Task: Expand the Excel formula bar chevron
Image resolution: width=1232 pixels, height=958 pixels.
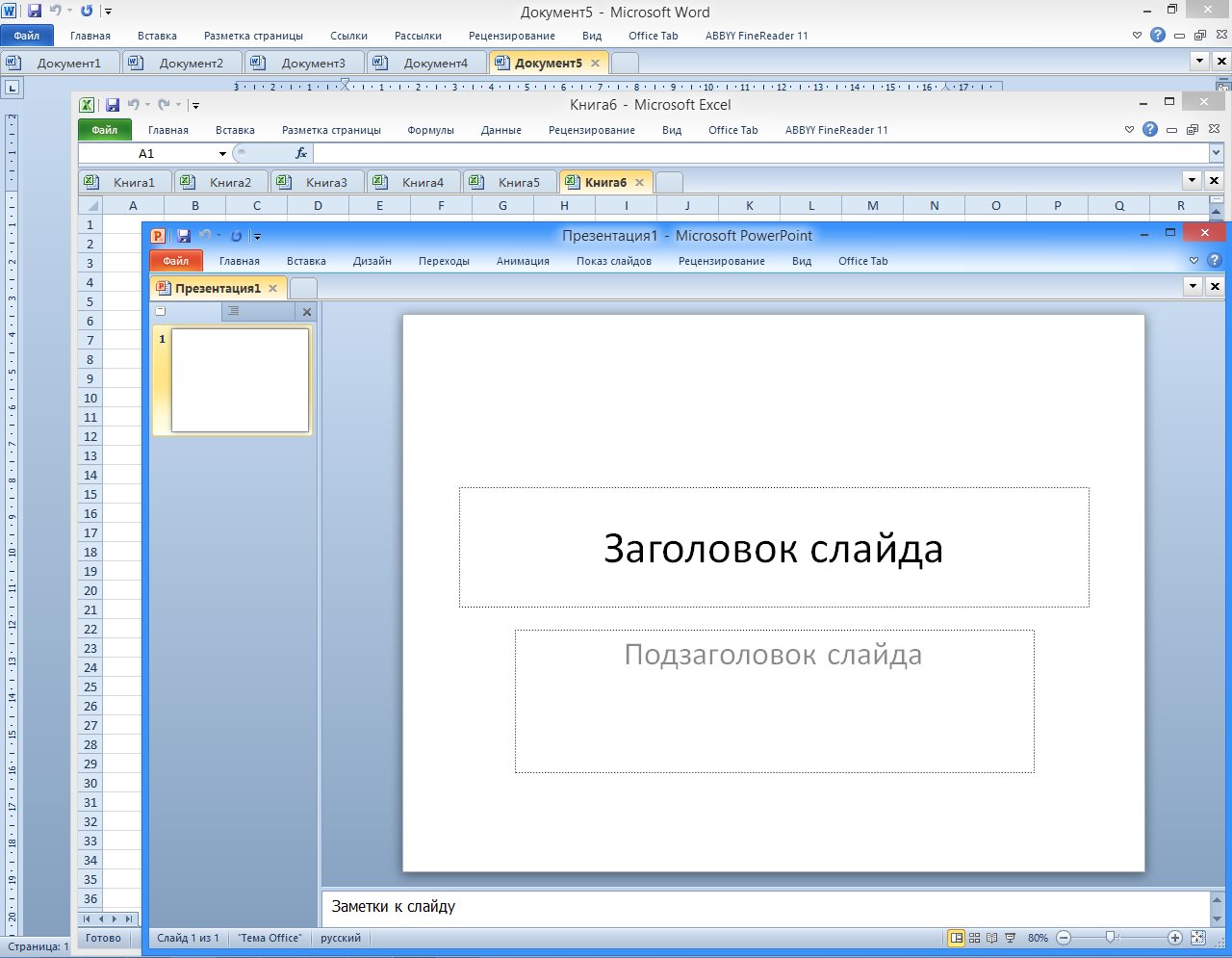Action: point(1216,153)
